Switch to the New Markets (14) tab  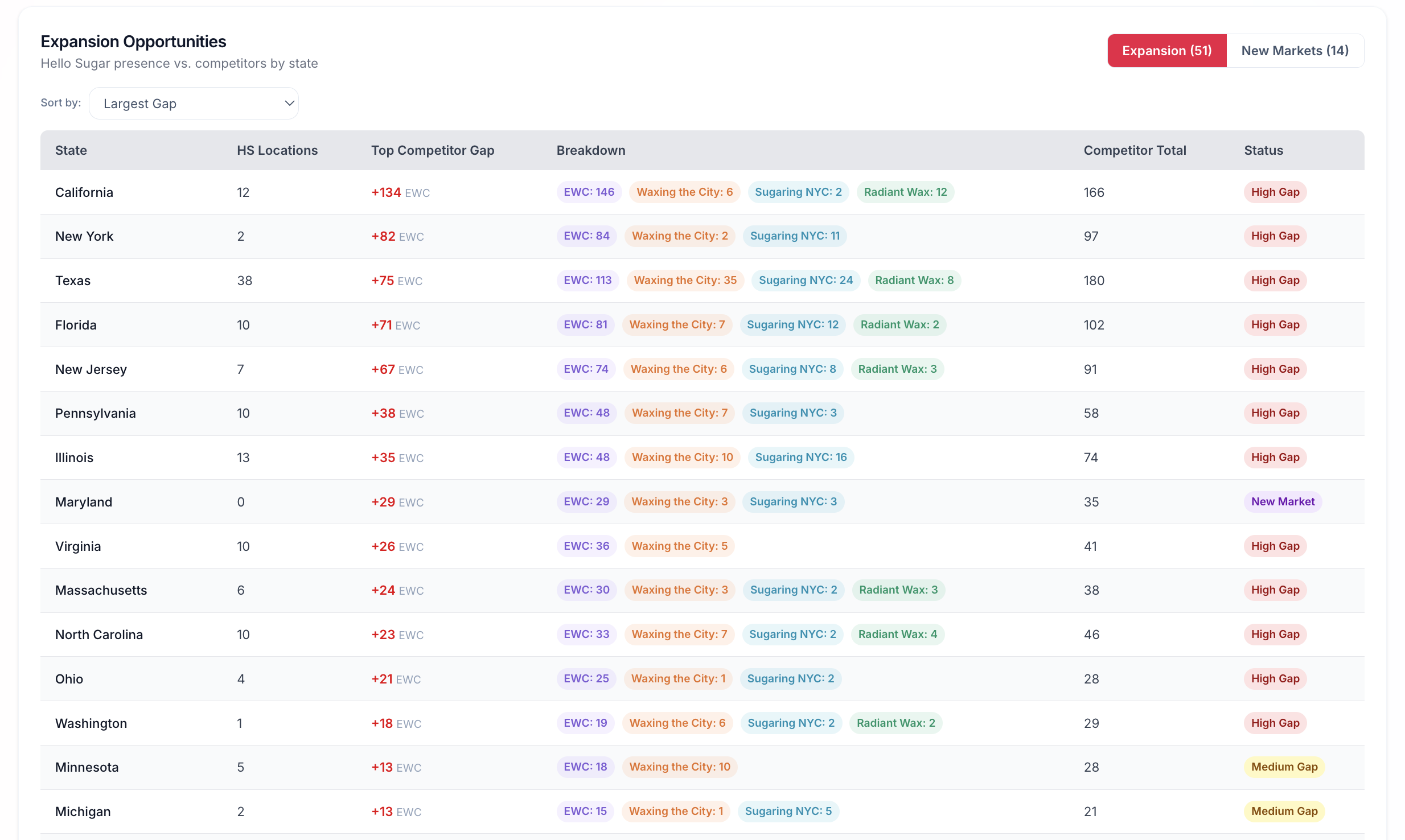1295,51
